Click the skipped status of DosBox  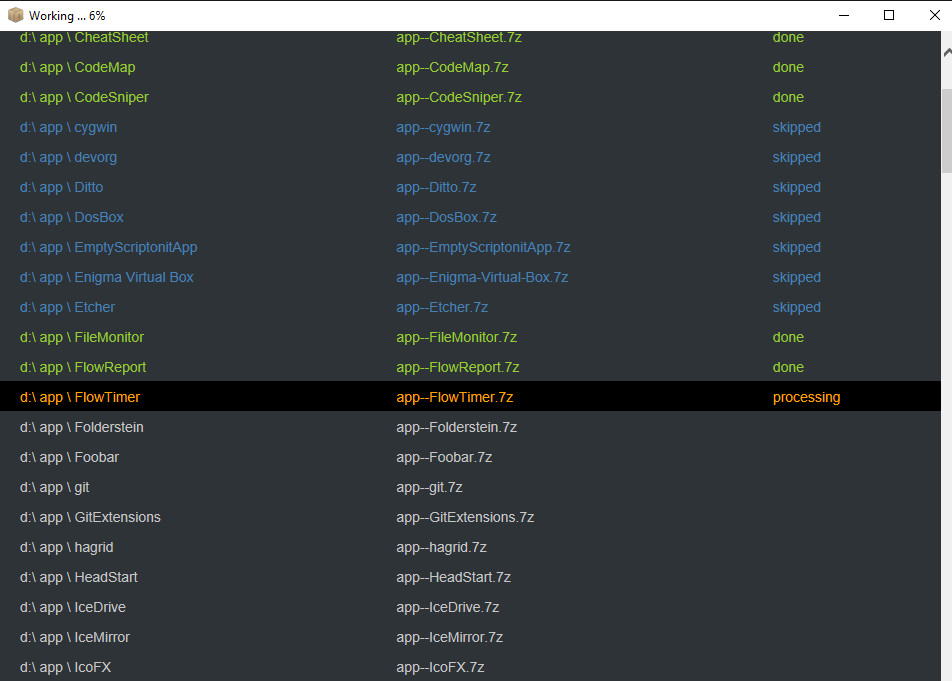[x=797, y=218]
